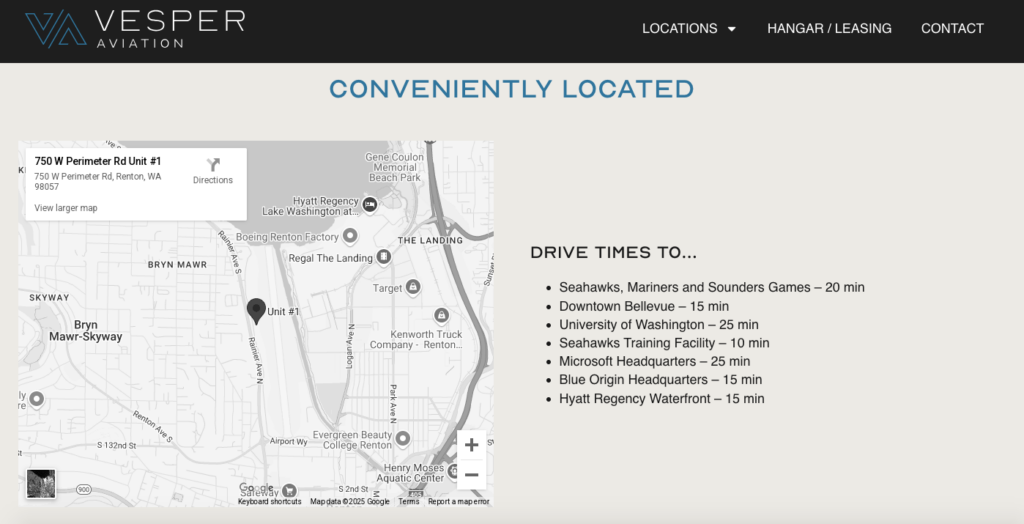Open the Locations dropdown menu
This screenshot has height=524, width=1024.
pyautogui.click(x=688, y=29)
